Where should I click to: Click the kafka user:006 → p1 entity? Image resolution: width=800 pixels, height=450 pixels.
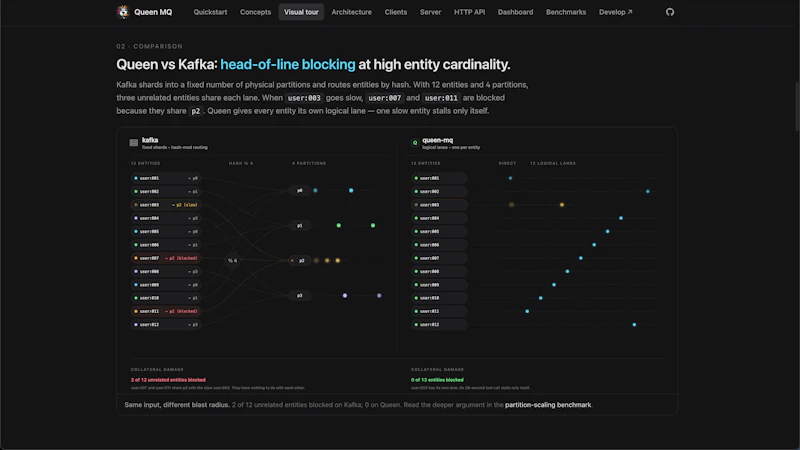coord(166,245)
